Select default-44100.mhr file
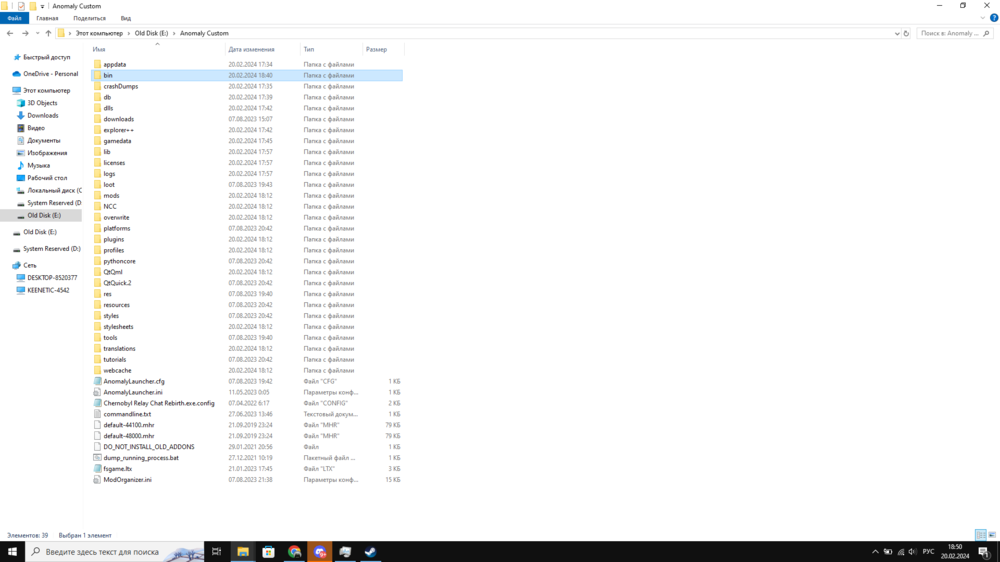 coord(247,425)
